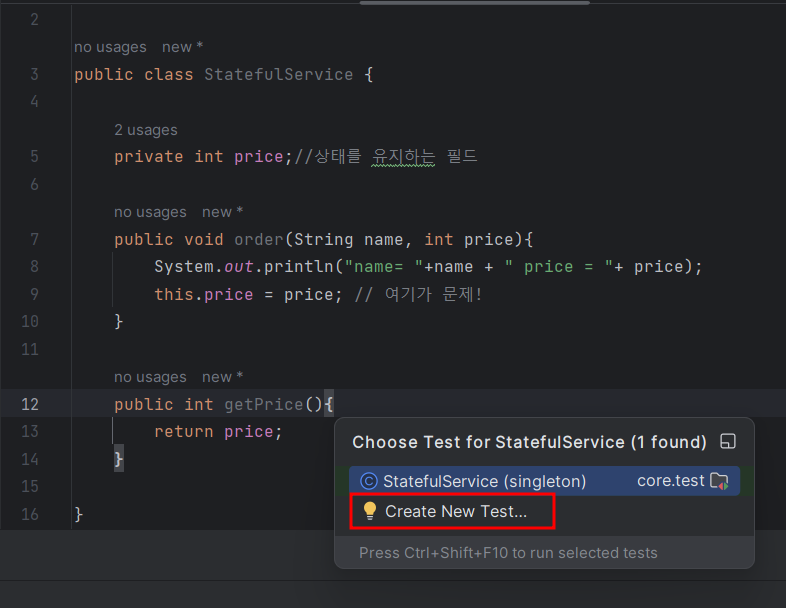Click the core.test module label
786x608 pixels.
(670, 481)
